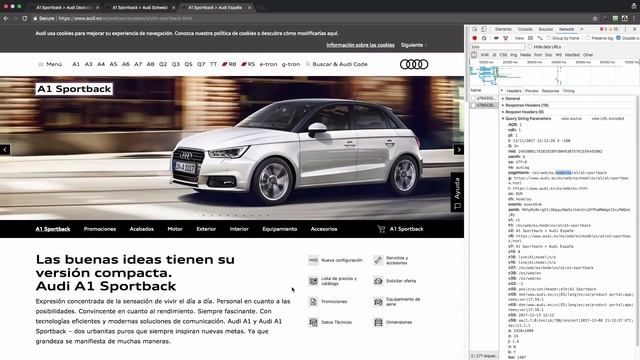The height and width of the screenshot is (360, 640).
Task: Close the DevTools panel
Action: (635, 29)
